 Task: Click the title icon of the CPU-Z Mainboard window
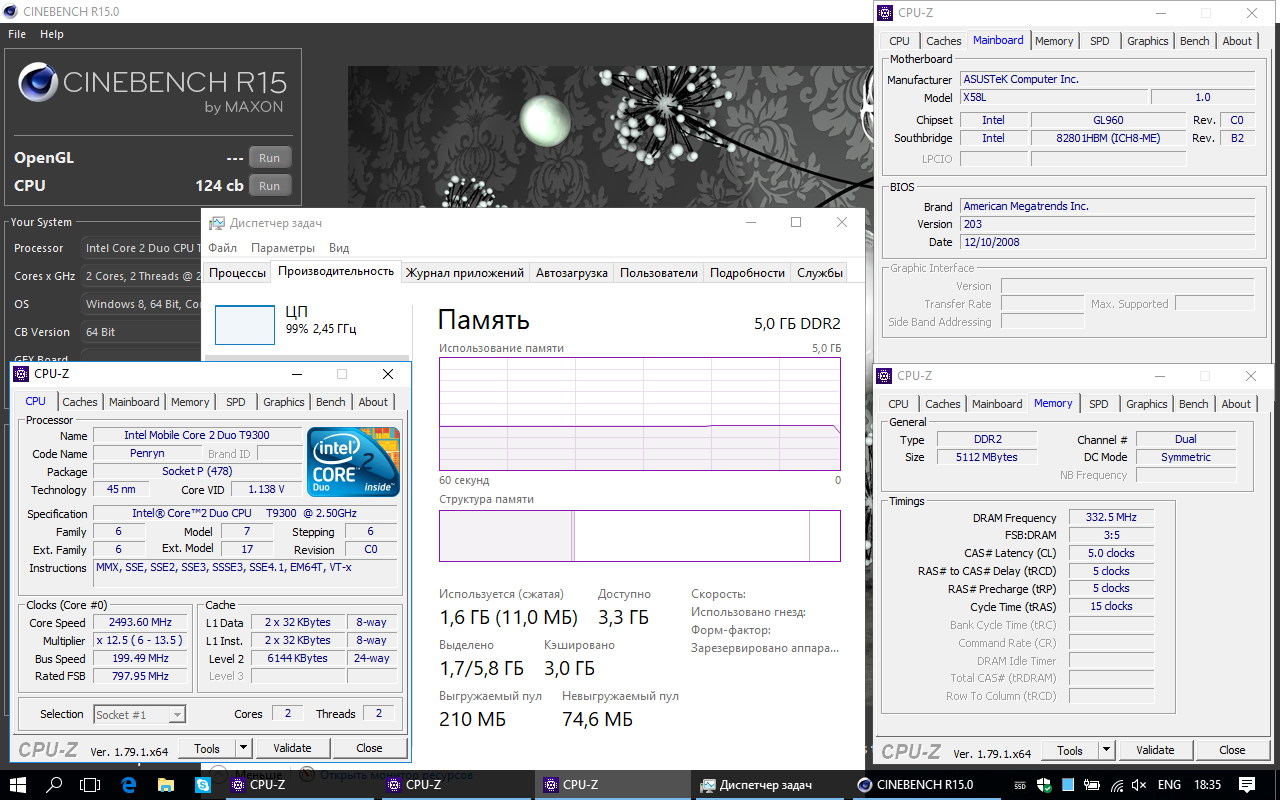(x=884, y=13)
